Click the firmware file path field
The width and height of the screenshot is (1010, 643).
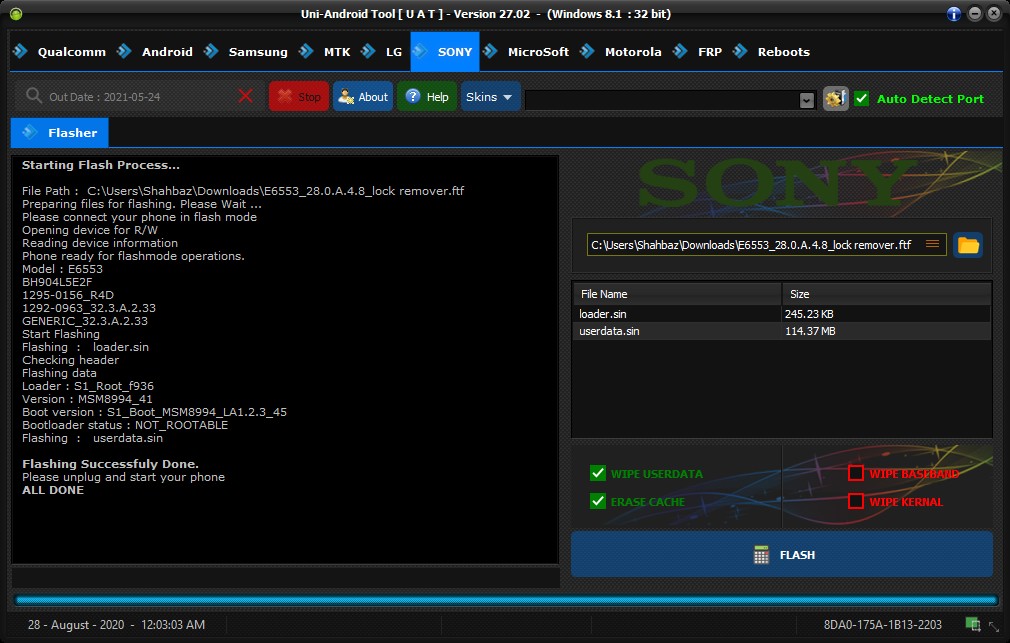pos(766,245)
